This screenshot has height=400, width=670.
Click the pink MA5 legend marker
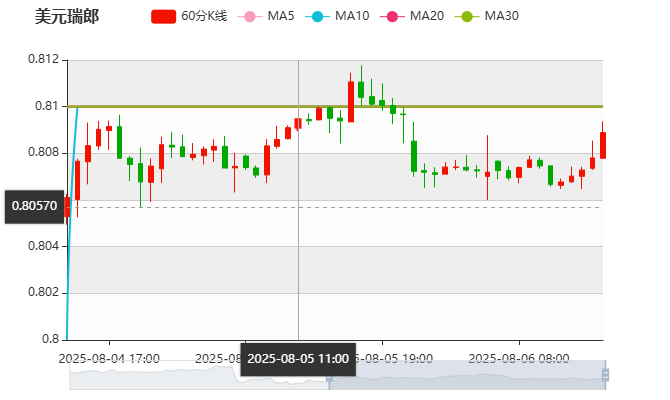tap(250, 16)
